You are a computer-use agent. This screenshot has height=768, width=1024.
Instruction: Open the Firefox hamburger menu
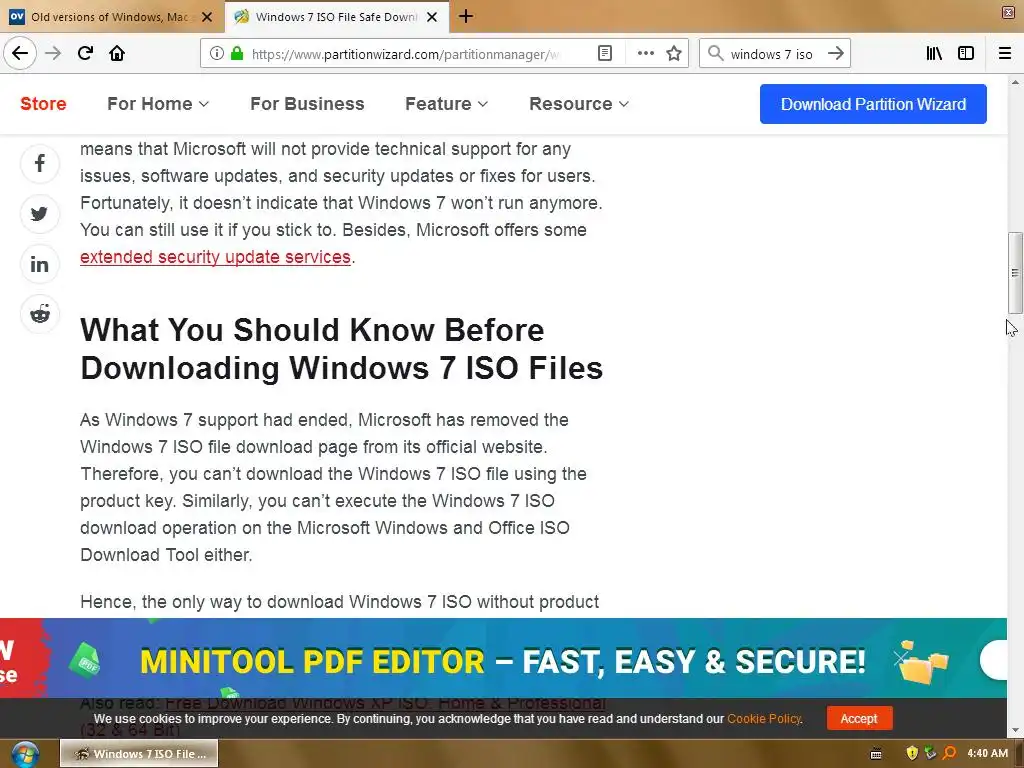(x=1005, y=54)
